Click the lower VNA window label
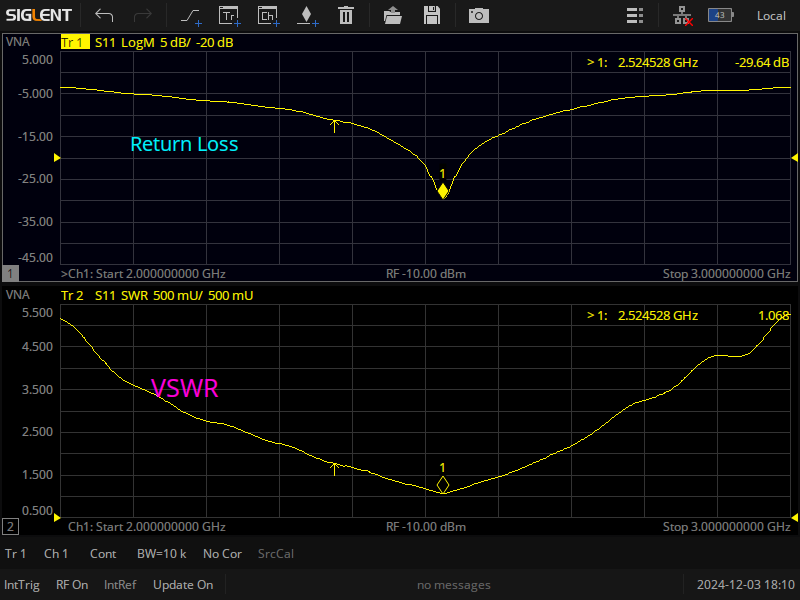 point(18,295)
